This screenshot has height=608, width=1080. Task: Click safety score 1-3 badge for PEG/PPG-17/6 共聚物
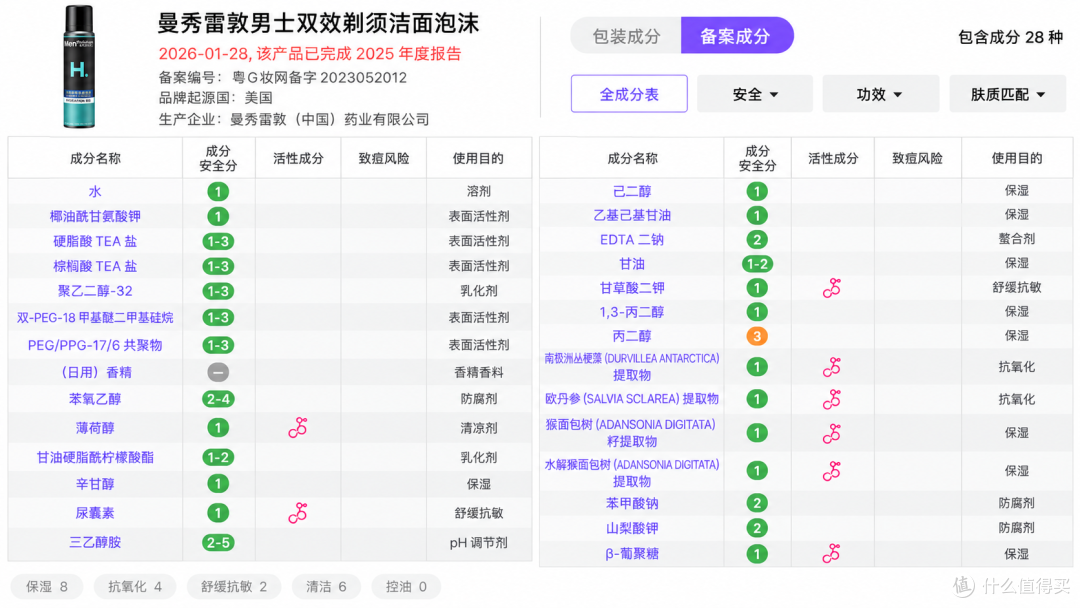(218, 345)
